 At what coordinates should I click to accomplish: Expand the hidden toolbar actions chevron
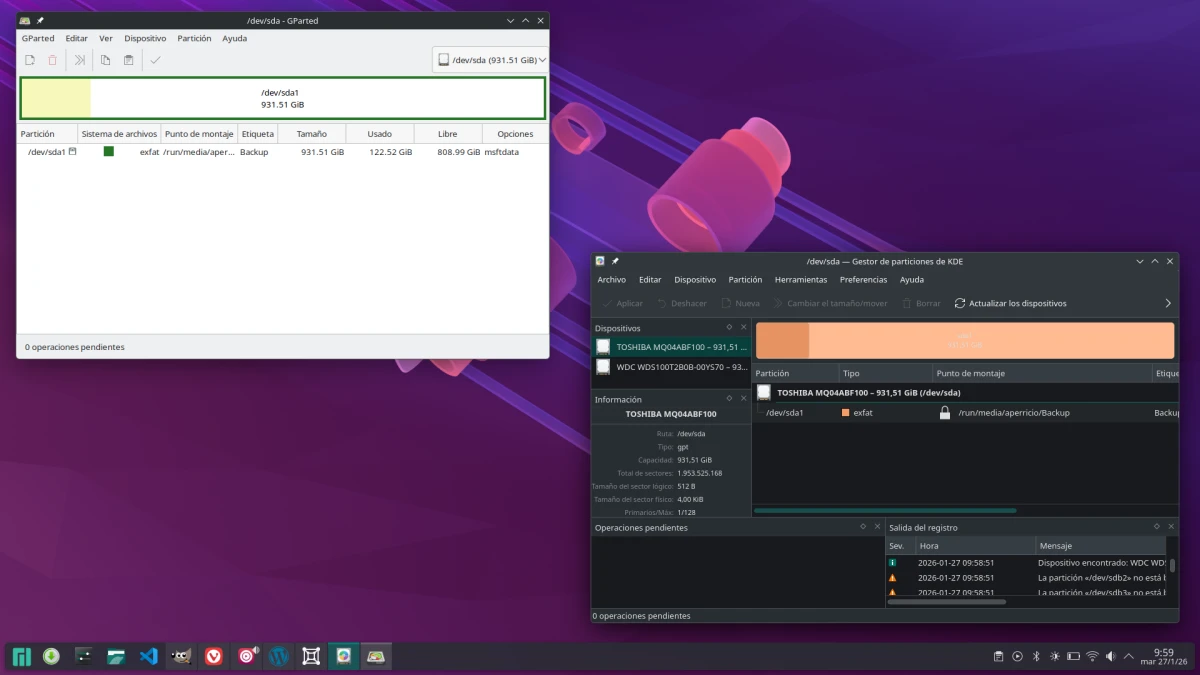coord(1166,303)
